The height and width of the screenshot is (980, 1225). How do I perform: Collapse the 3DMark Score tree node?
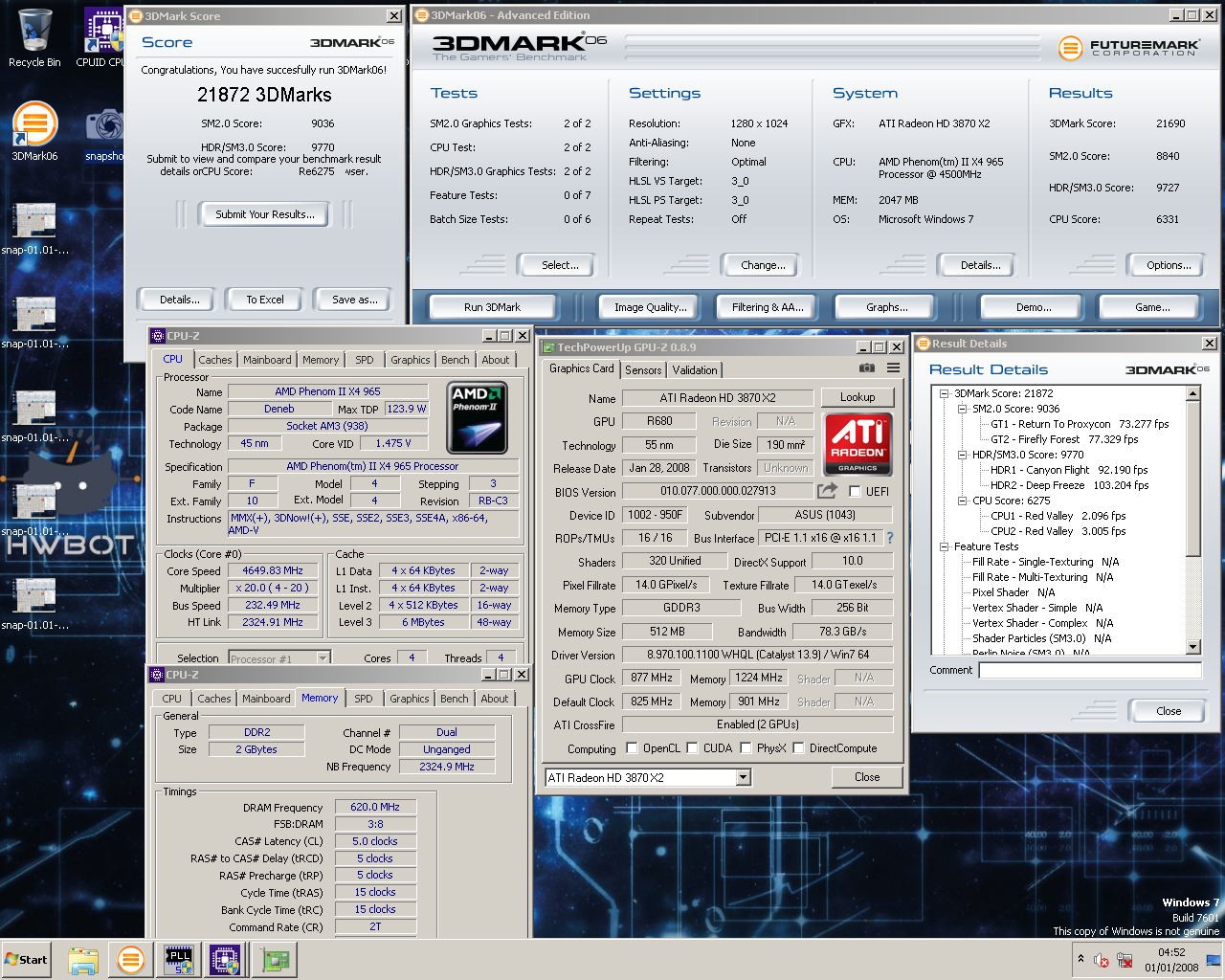[x=944, y=393]
